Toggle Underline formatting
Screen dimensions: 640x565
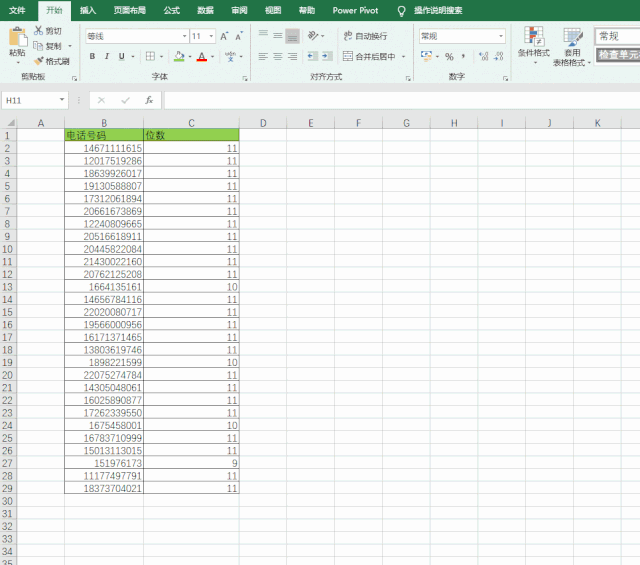coord(122,56)
